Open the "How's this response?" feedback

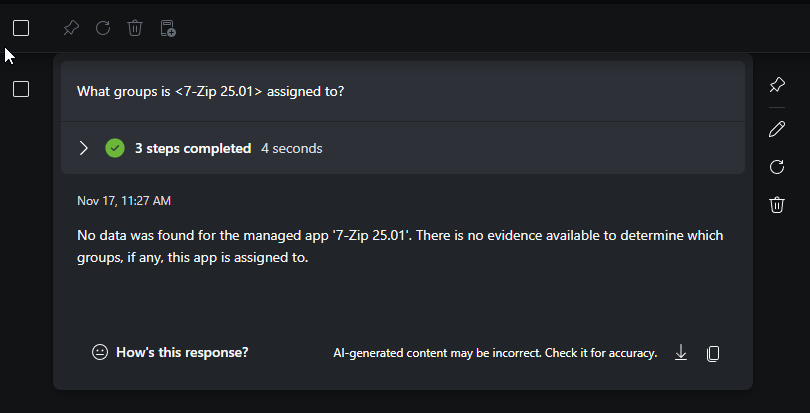pyautogui.click(x=170, y=352)
